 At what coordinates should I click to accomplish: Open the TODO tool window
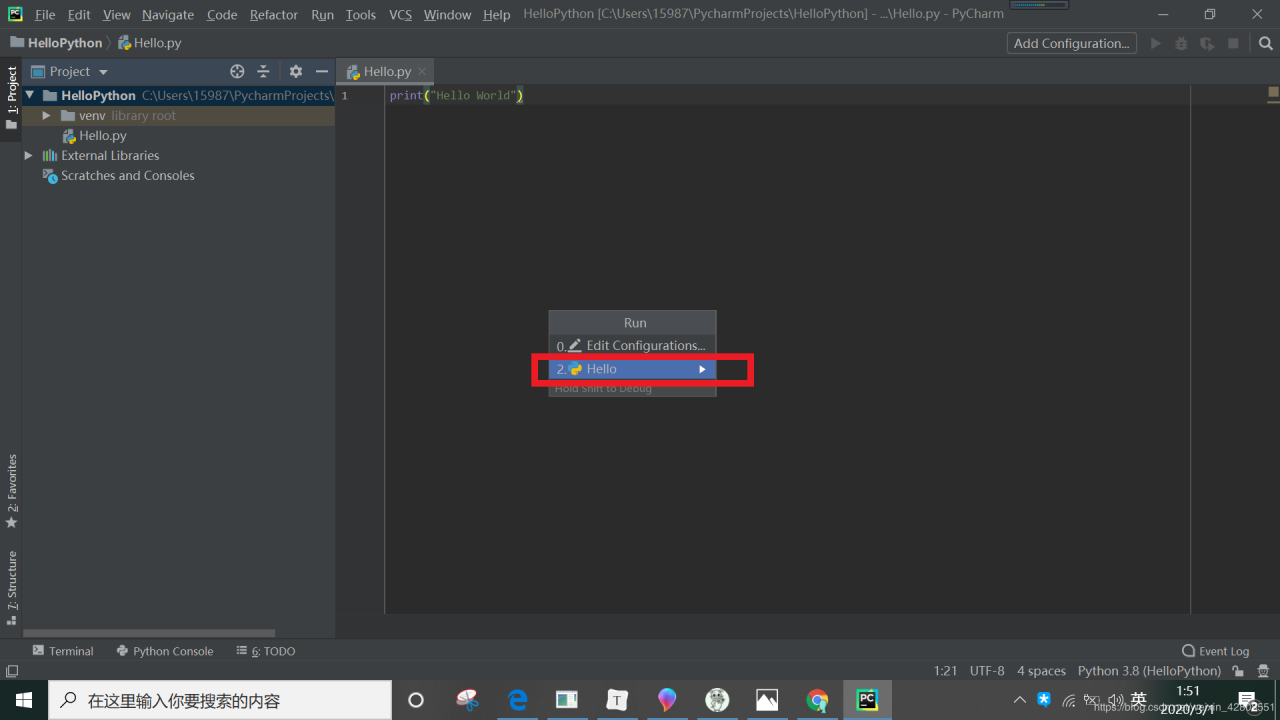coord(266,651)
